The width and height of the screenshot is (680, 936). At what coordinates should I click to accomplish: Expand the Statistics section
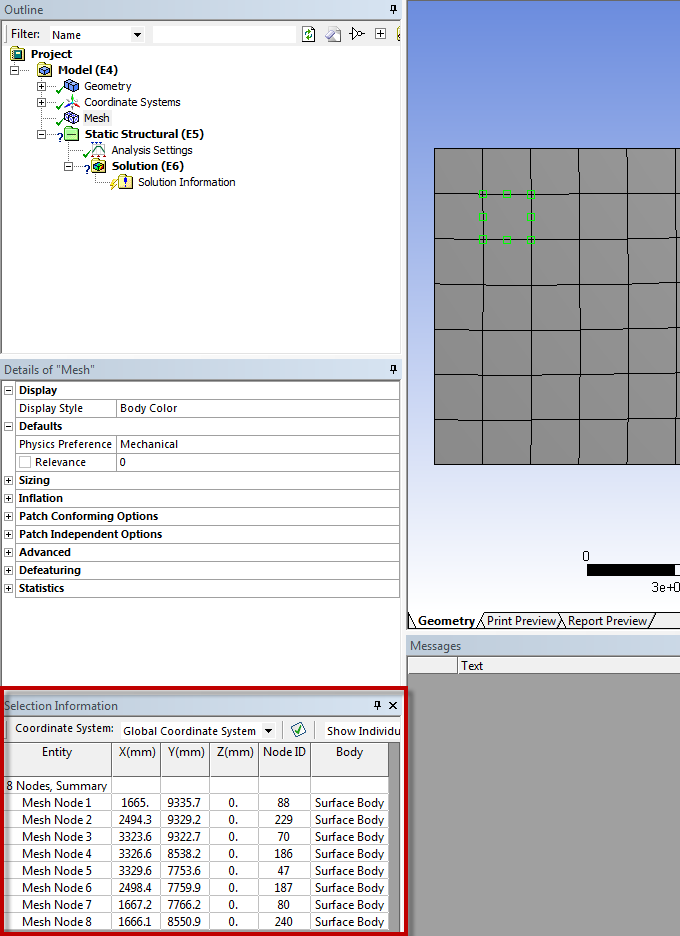pos(8,588)
